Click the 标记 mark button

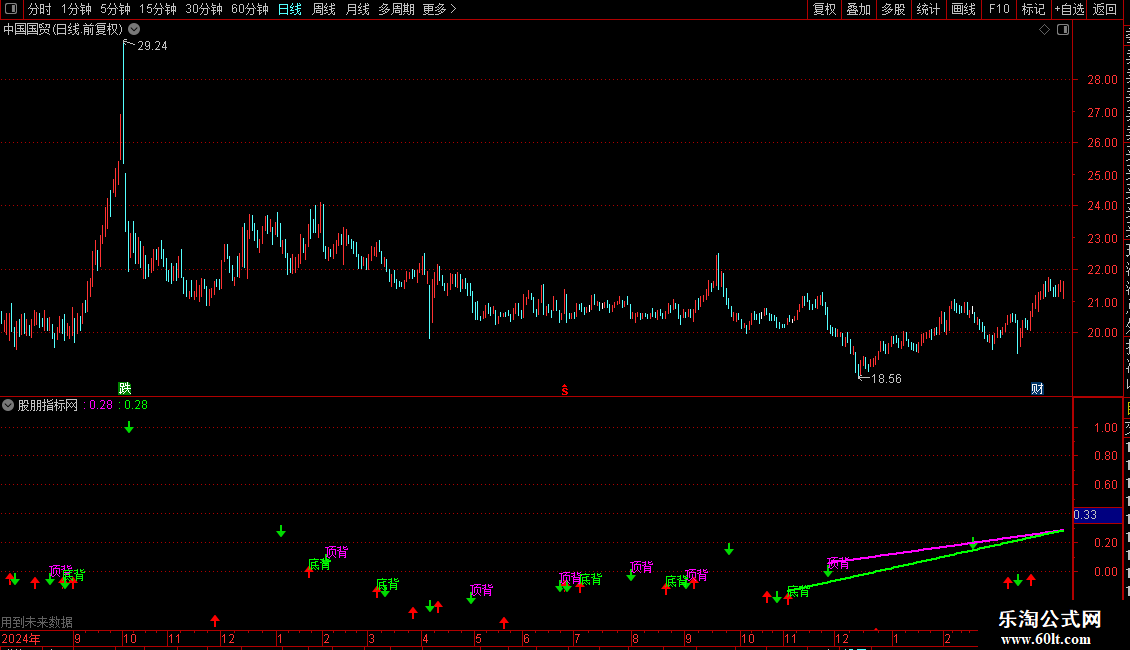tap(1033, 9)
